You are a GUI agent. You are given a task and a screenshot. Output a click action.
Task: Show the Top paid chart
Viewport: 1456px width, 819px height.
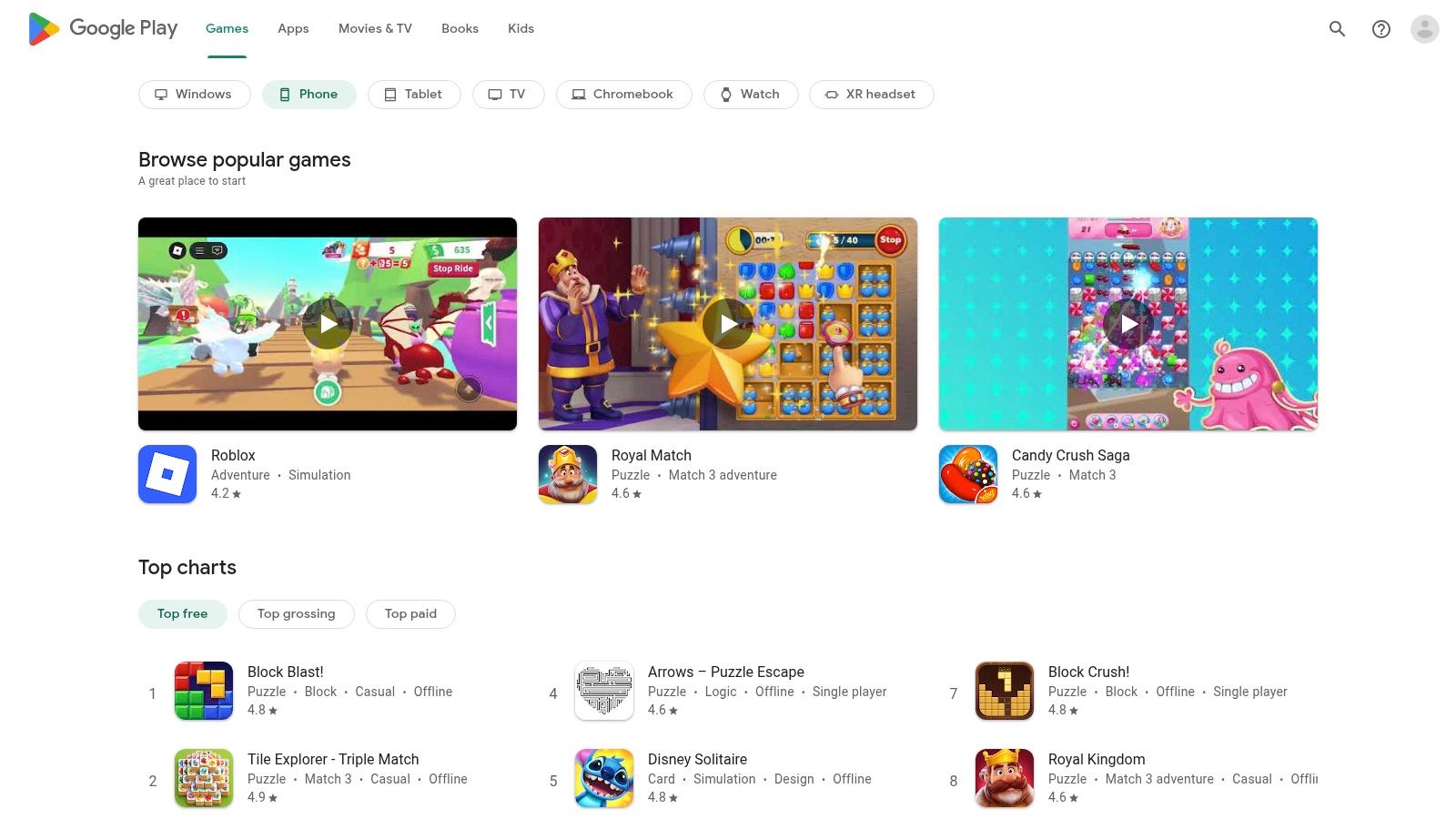tap(410, 614)
